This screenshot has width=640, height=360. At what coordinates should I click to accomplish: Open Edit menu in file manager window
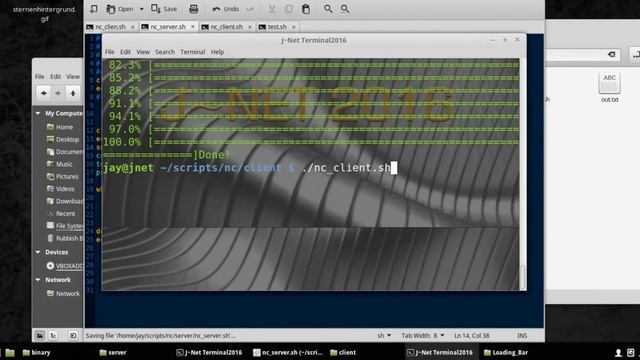56,76
